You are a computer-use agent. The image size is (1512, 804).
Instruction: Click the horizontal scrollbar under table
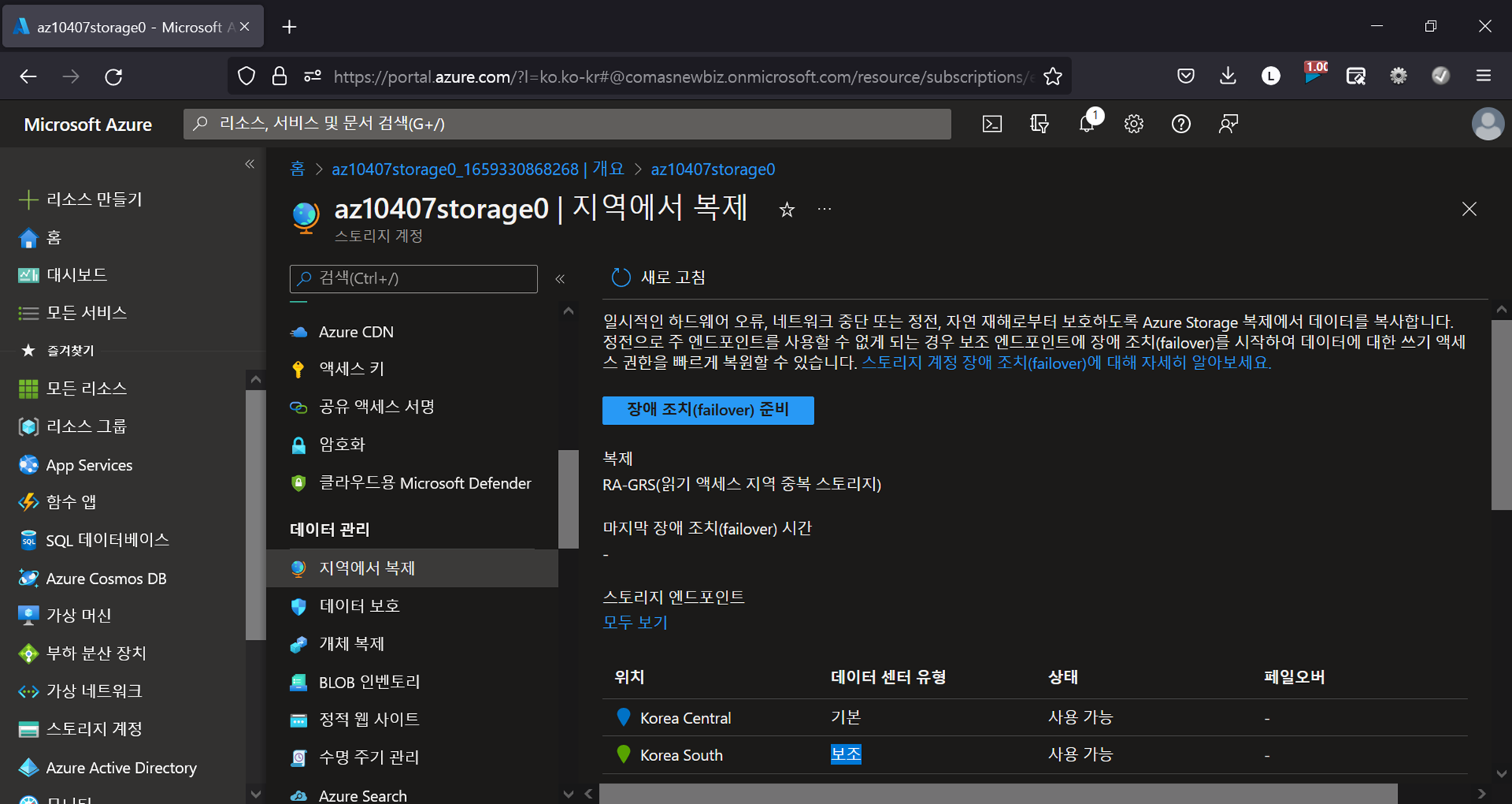pyautogui.click(x=998, y=793)
